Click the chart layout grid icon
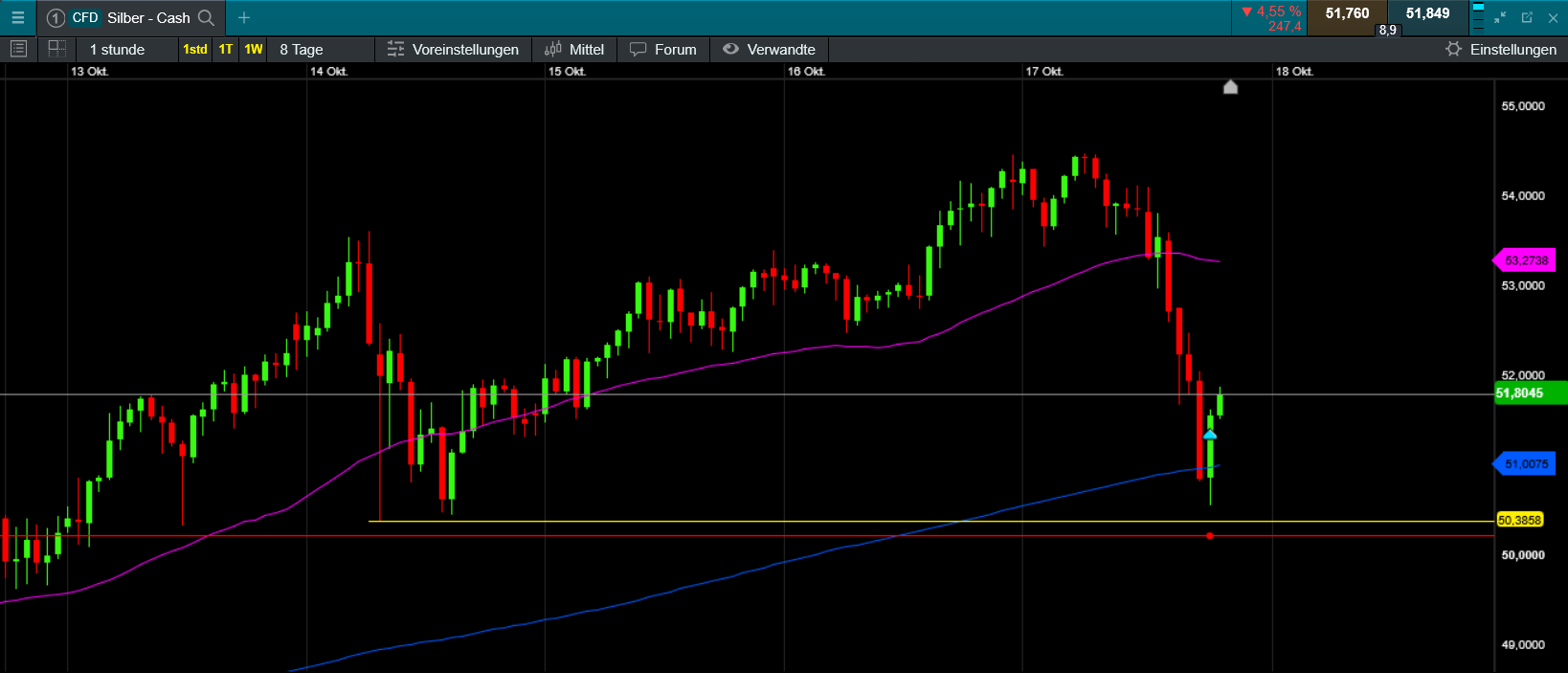Image resolution: width=1568 pixels, height=673 pixels. click(x=56, y=49)
